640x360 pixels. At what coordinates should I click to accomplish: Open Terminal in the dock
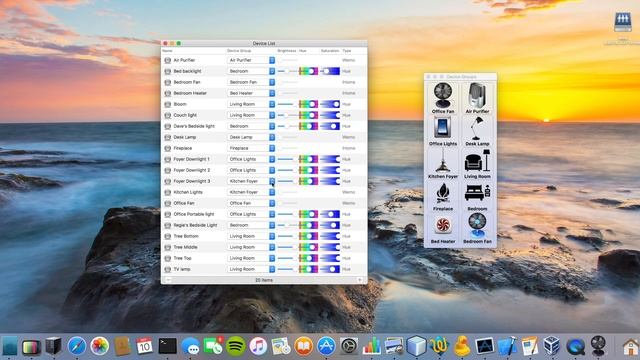tap(167, 346)
